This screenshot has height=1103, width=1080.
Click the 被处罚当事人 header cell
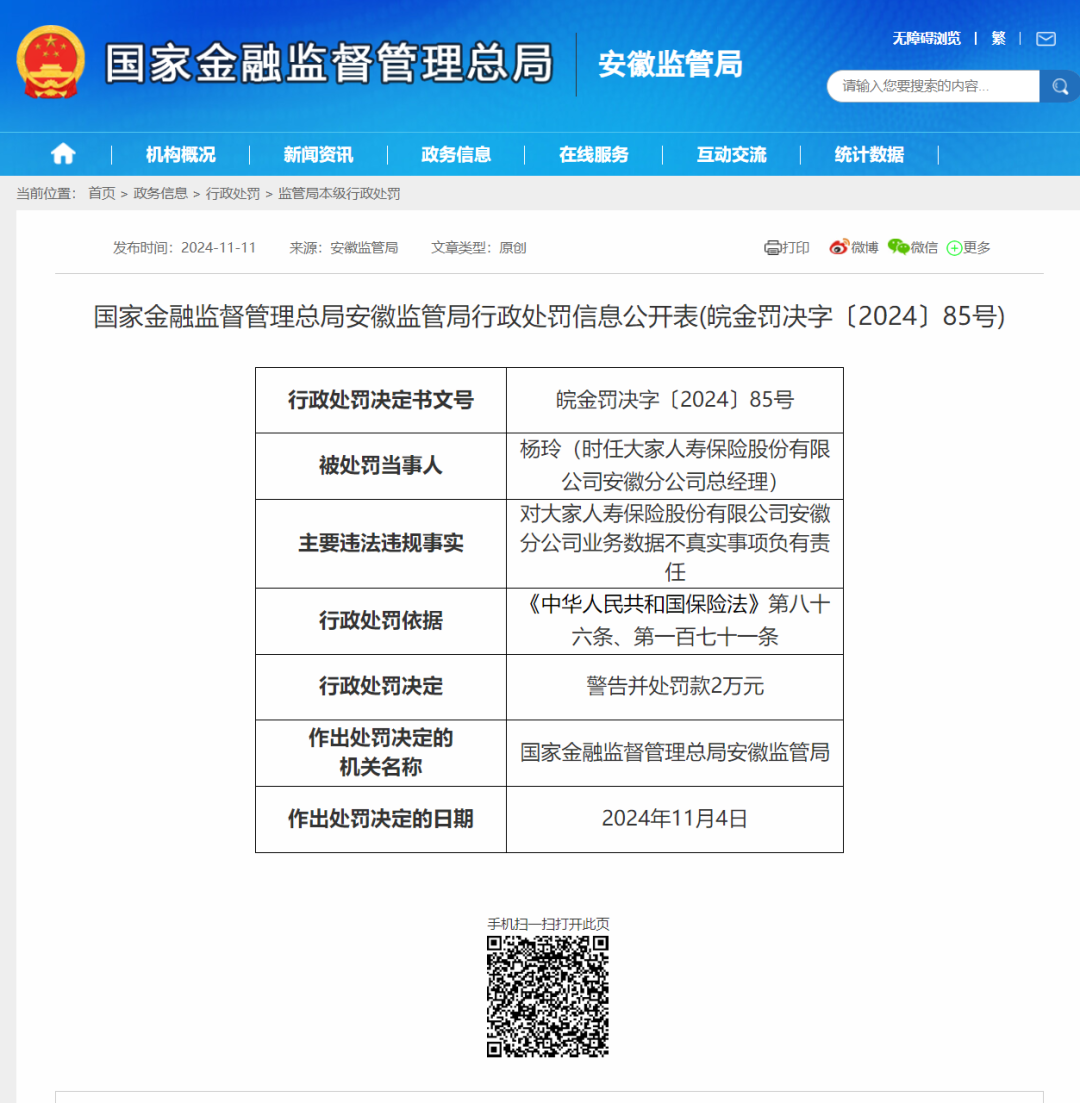(381, 466)
